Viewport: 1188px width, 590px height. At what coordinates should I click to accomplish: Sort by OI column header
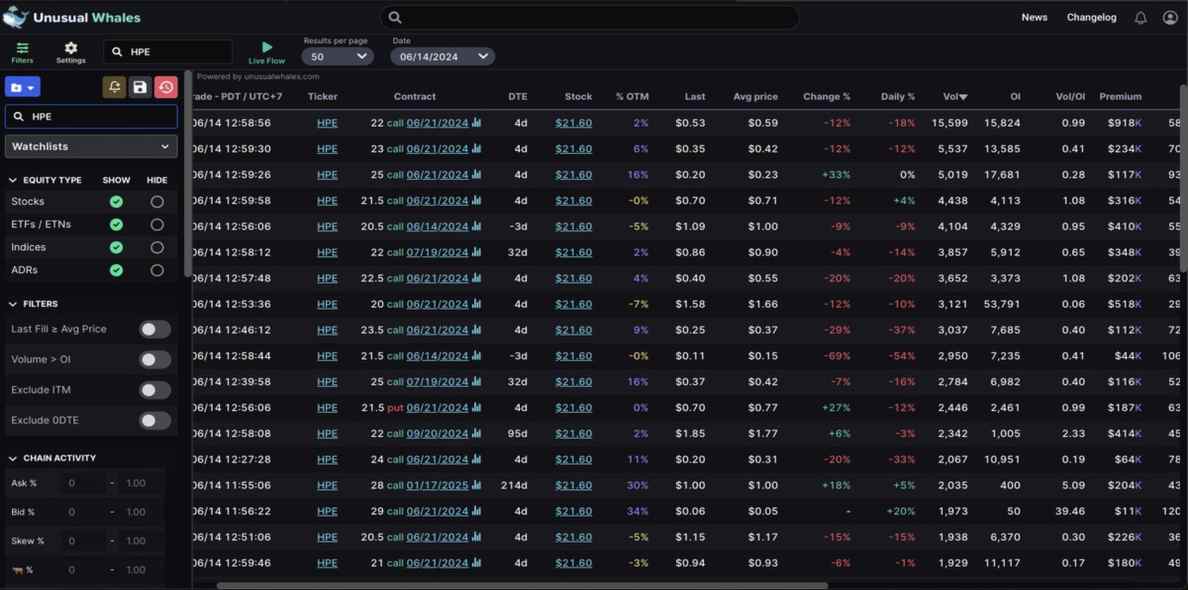tap(1014, 96)
